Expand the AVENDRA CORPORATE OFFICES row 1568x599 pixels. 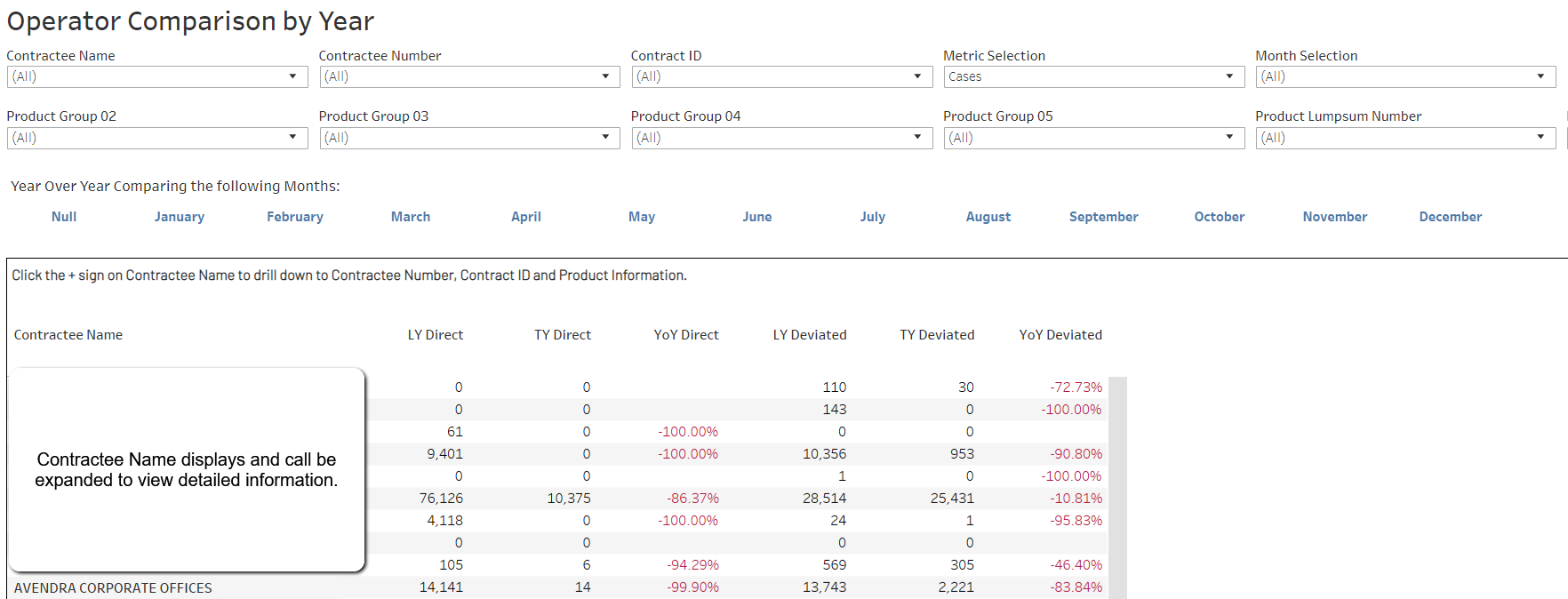tap(113, 588)
